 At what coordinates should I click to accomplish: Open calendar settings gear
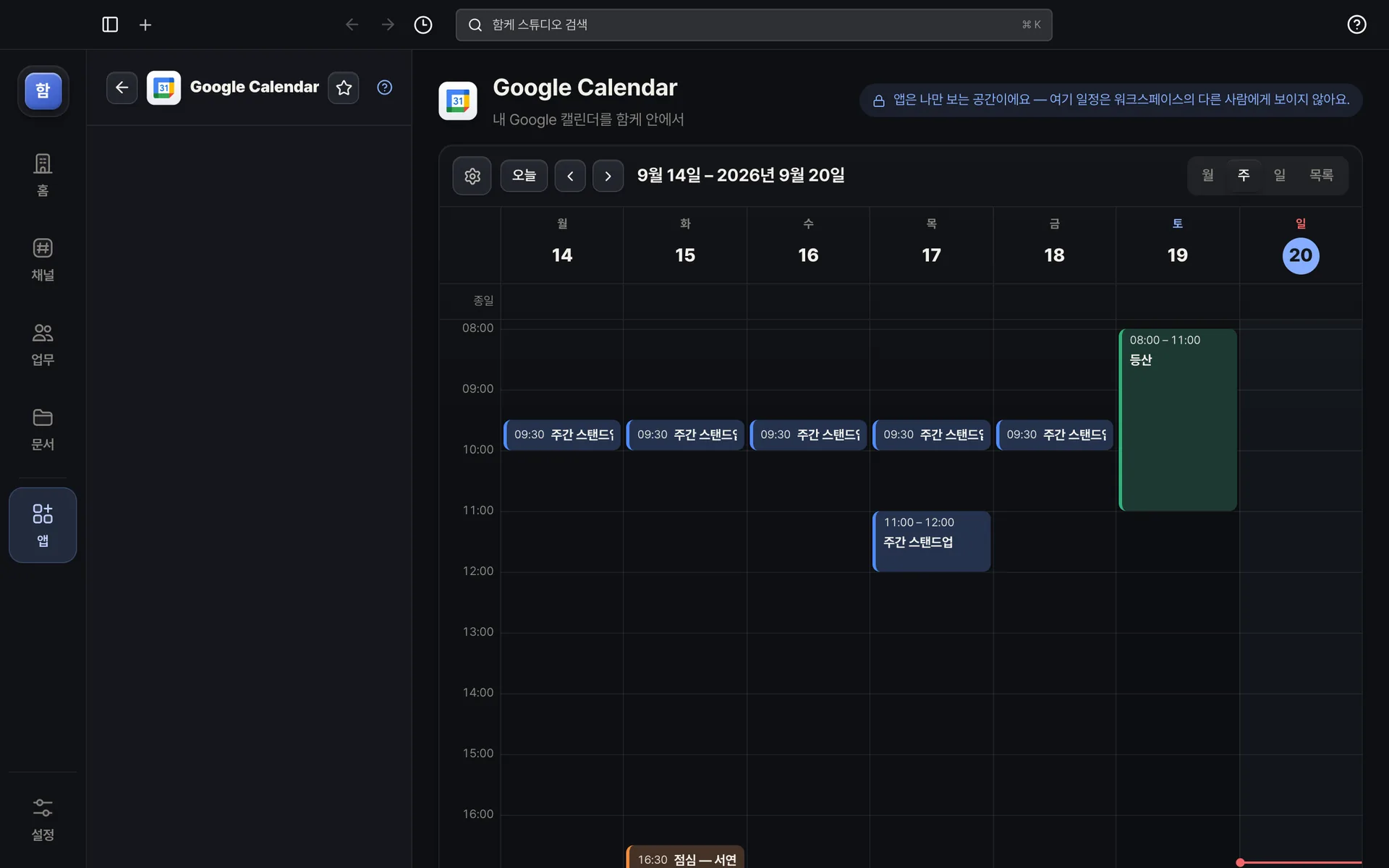pyautogui.click(x=472, y=176)
